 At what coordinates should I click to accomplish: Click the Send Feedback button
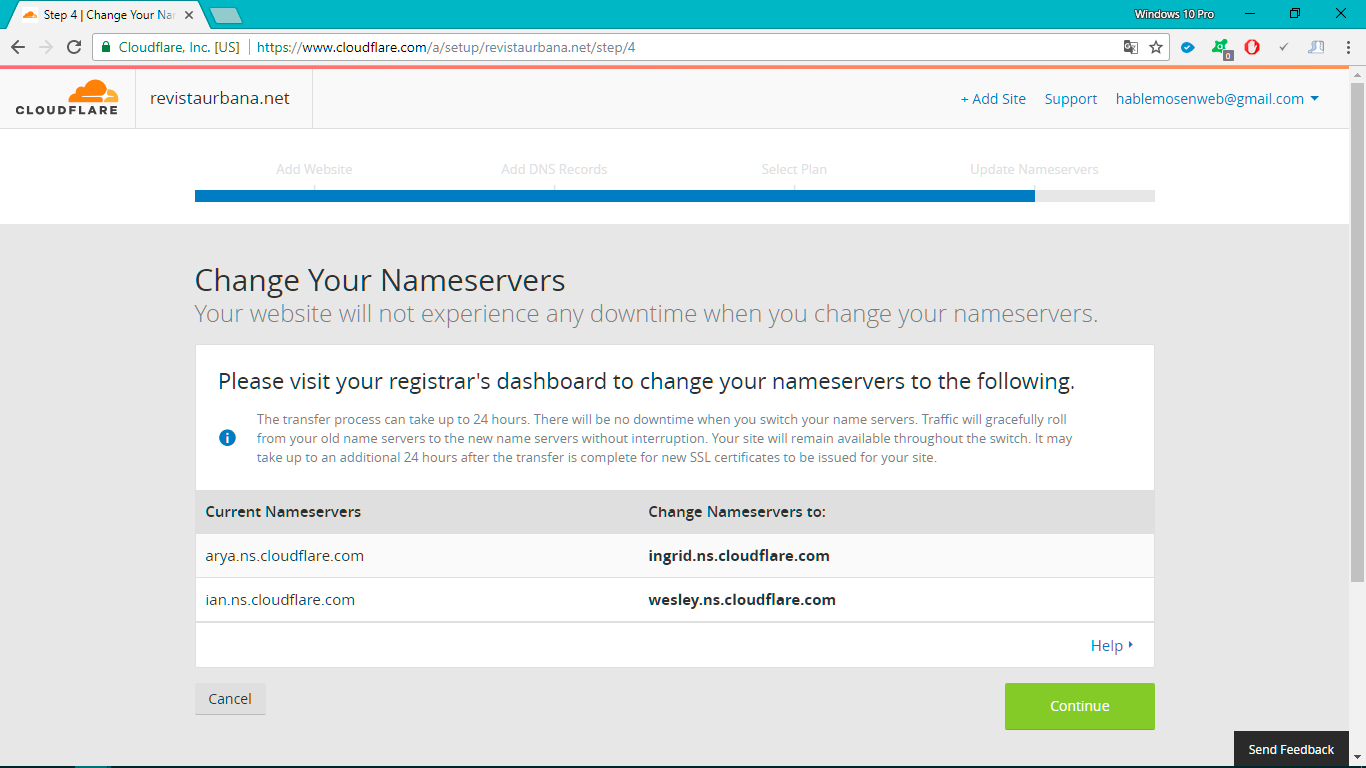1291,749
